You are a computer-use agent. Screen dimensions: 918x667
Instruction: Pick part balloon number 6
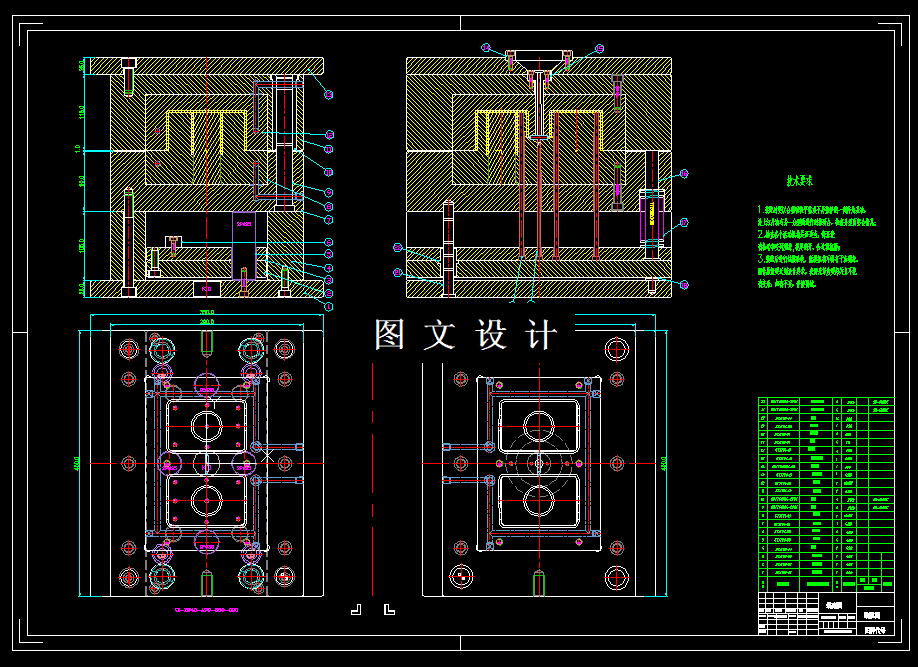click(x=328, y=242)
